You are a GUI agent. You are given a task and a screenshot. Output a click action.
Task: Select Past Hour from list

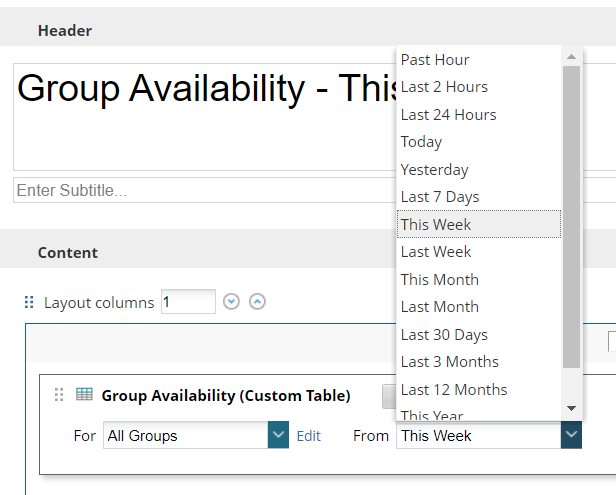pos(435,60)
